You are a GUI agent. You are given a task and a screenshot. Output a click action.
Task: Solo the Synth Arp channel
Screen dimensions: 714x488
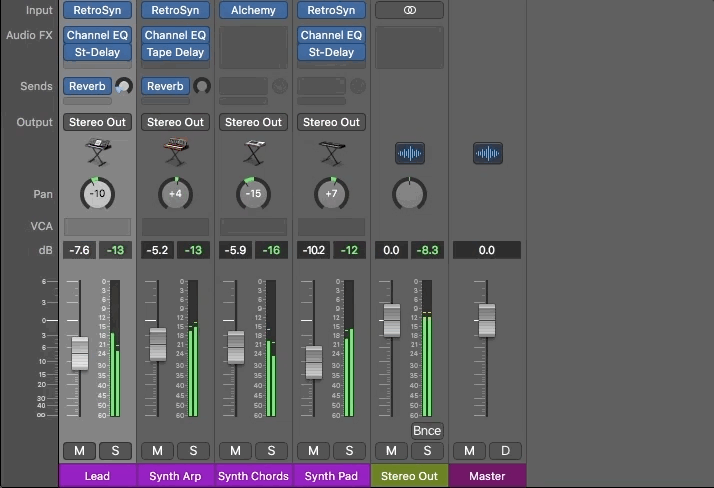(x=193, y=451)
